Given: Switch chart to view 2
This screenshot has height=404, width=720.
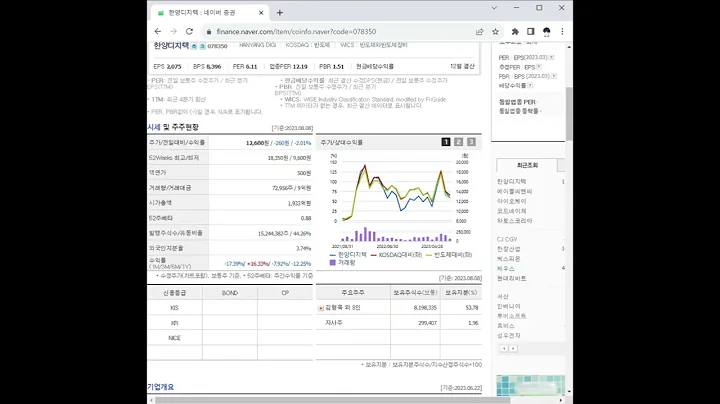Looking at the screenshot, I should point(458,142).
